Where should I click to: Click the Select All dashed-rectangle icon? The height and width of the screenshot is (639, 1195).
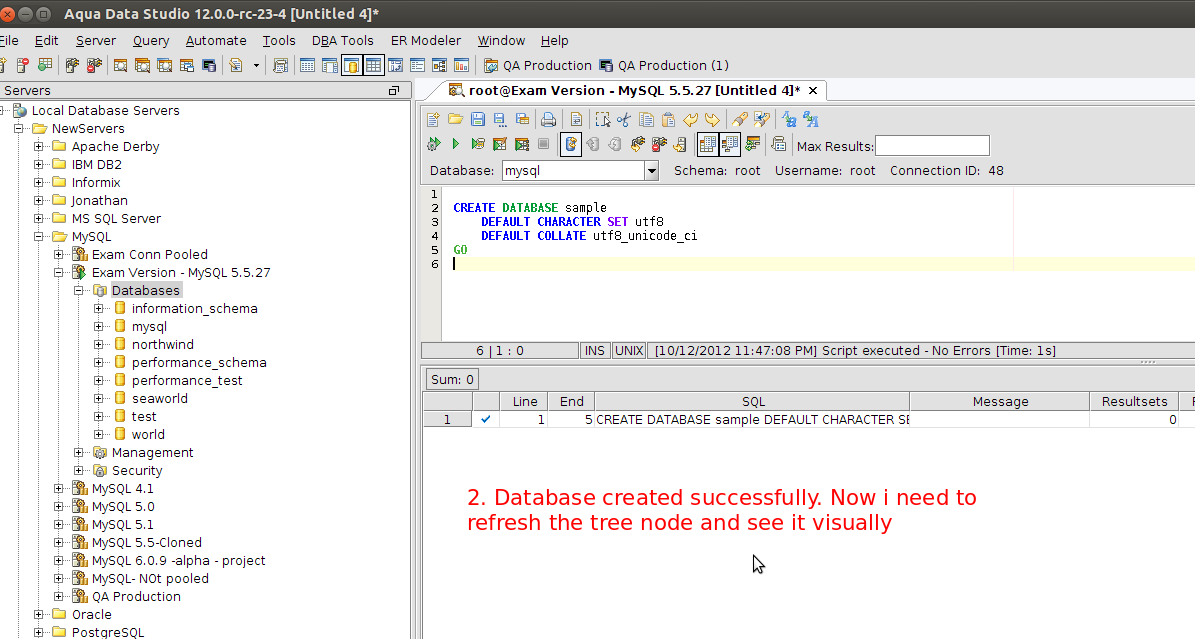point(602,120)
